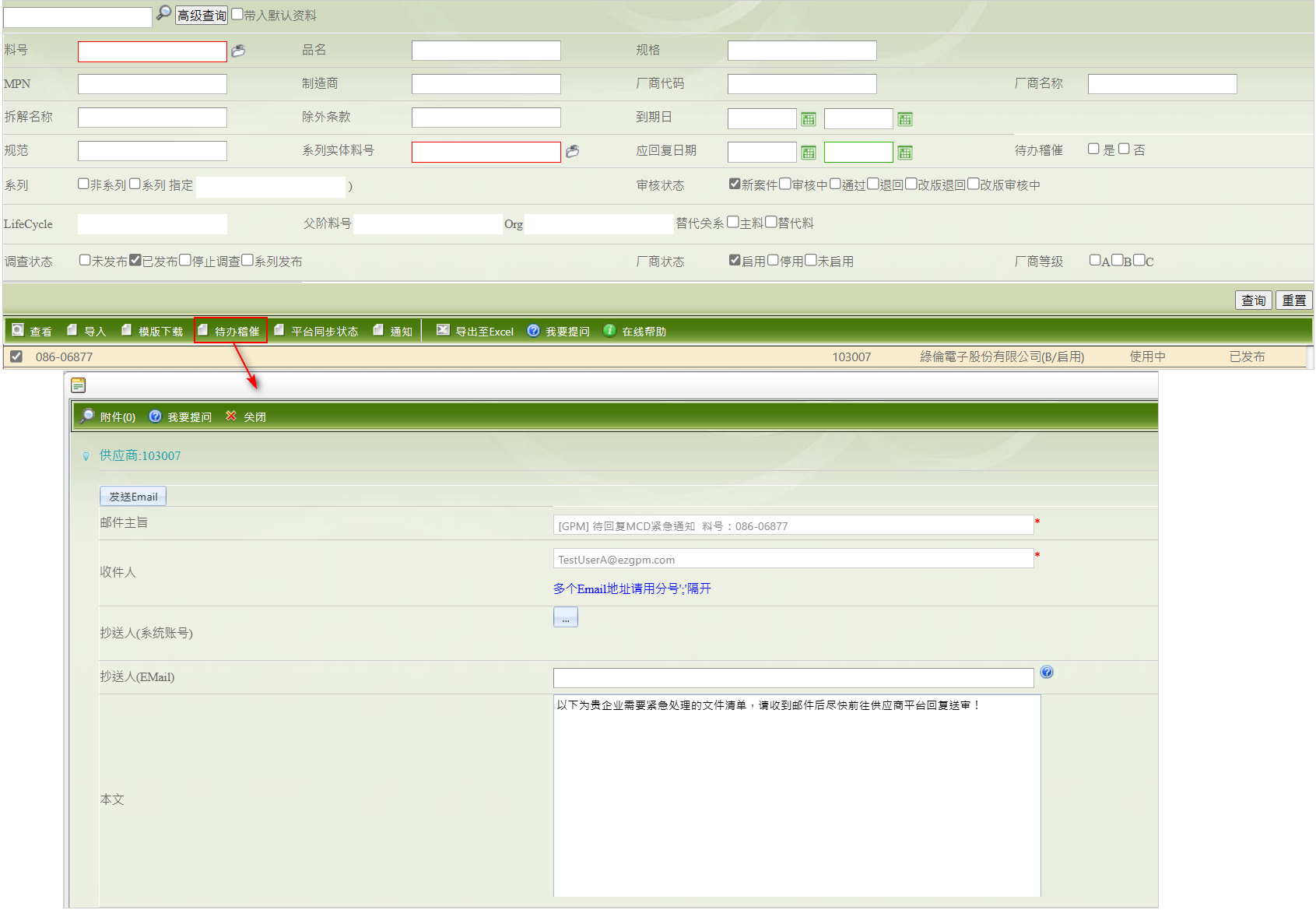This screenshot has width=1316, height=910.
Task: Check the 改版审核中 status checkbox
Action: [973, 184]
